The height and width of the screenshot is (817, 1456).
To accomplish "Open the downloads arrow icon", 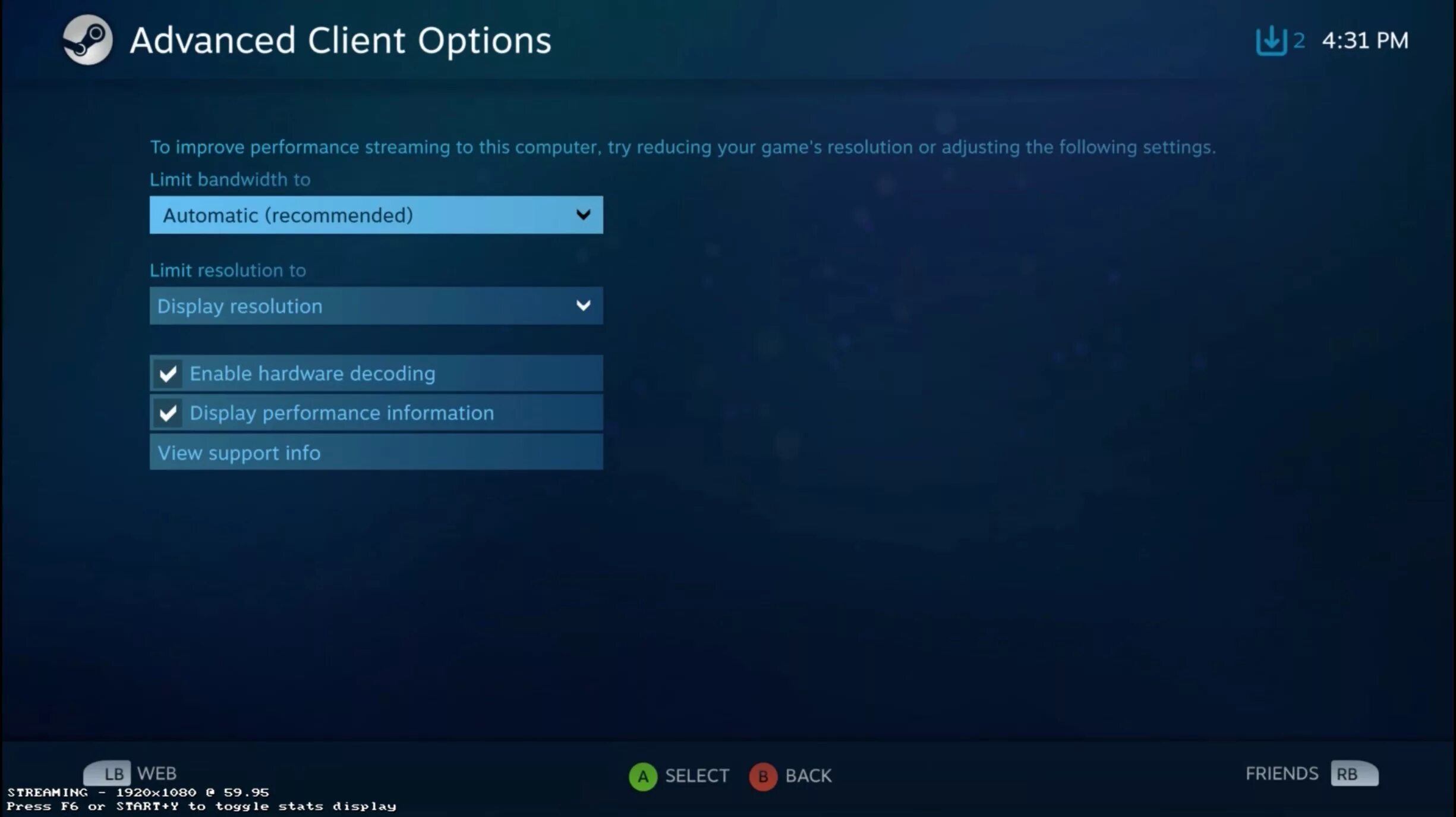I will (1271, 40).
